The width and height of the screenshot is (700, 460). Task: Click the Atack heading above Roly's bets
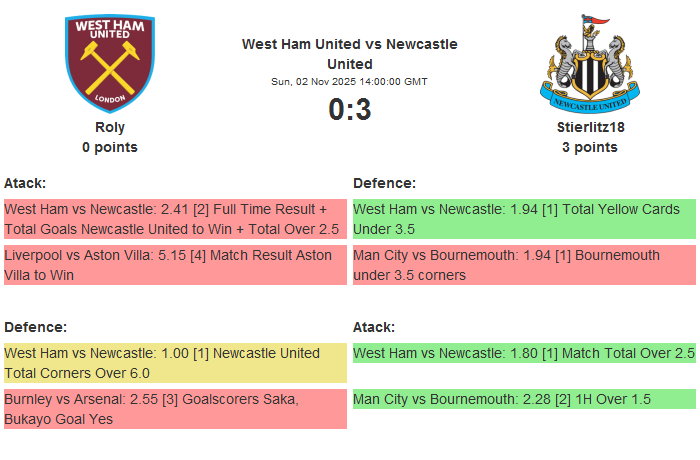[25, 183]
